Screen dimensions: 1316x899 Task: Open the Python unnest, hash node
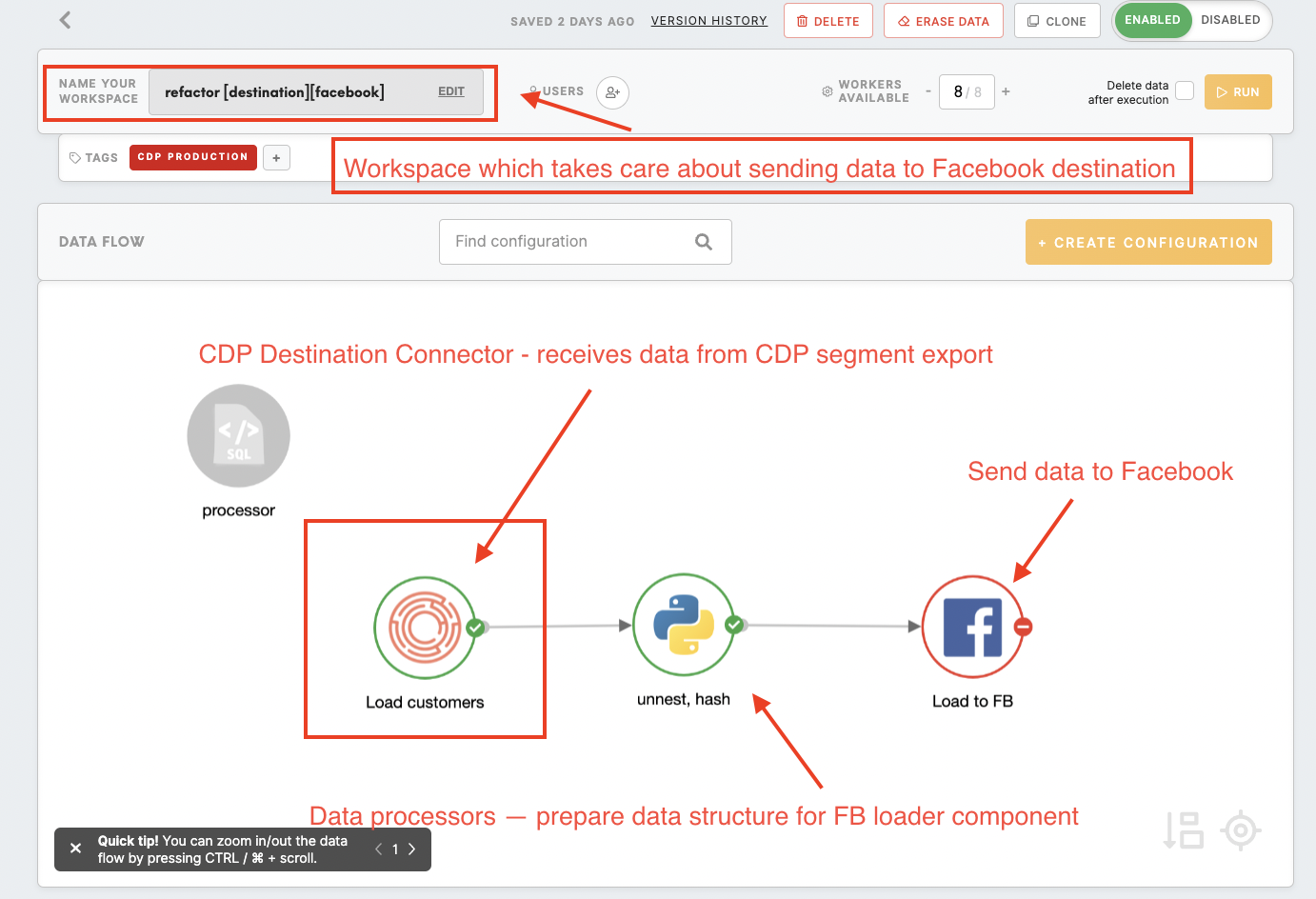tap(684, 625)
